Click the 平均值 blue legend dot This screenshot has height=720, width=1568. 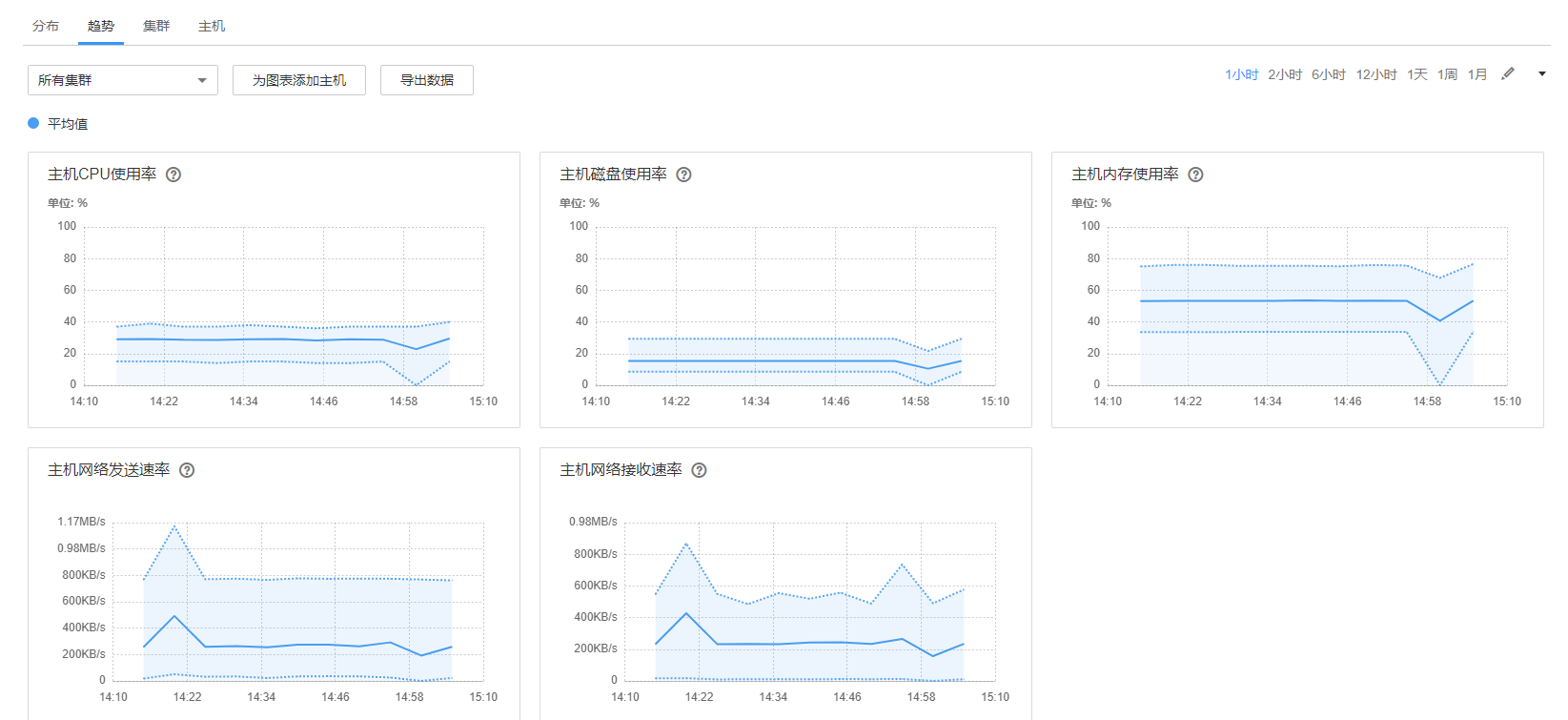(33, 123)
